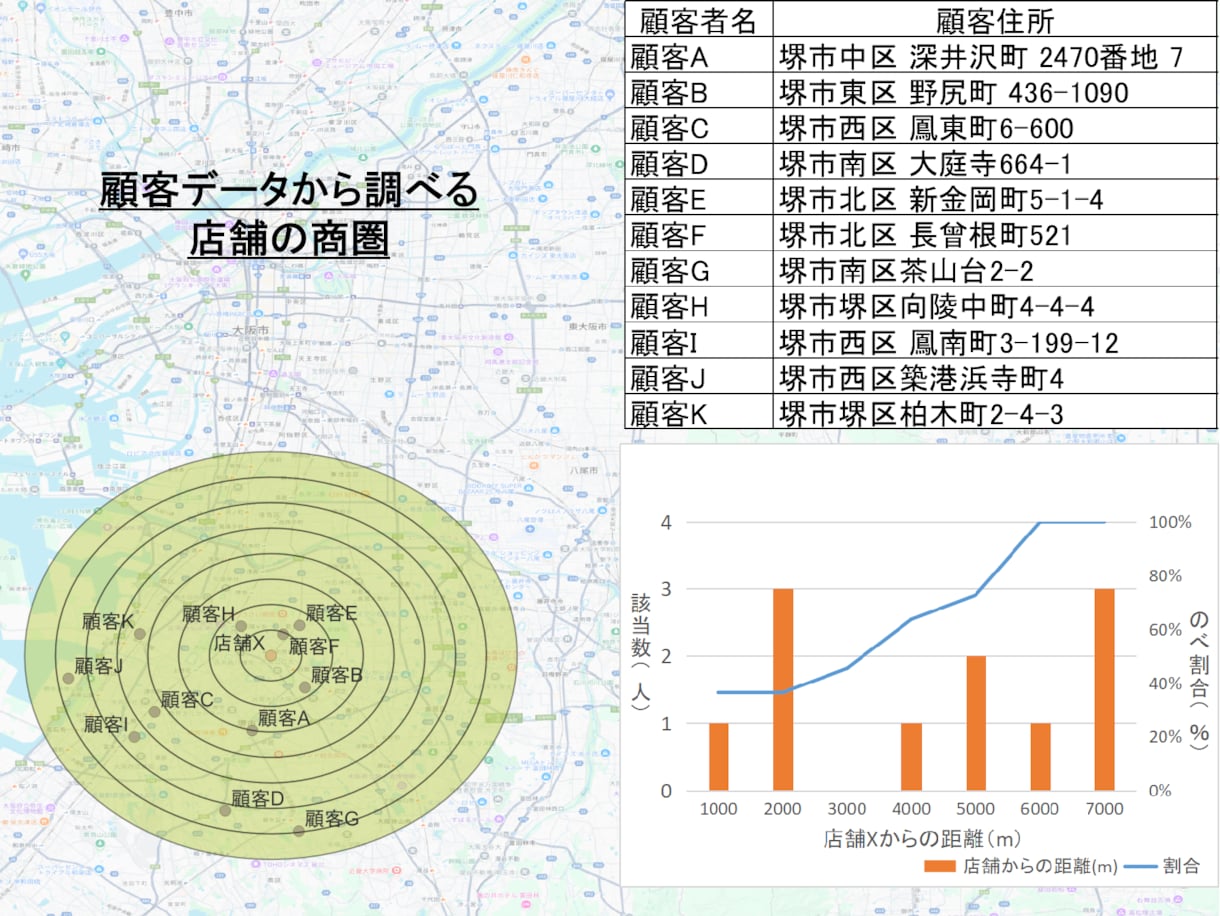Click the orange bar at 1000 m
The height and width of the screenshot is (916, 1220).
coord(719,756)
